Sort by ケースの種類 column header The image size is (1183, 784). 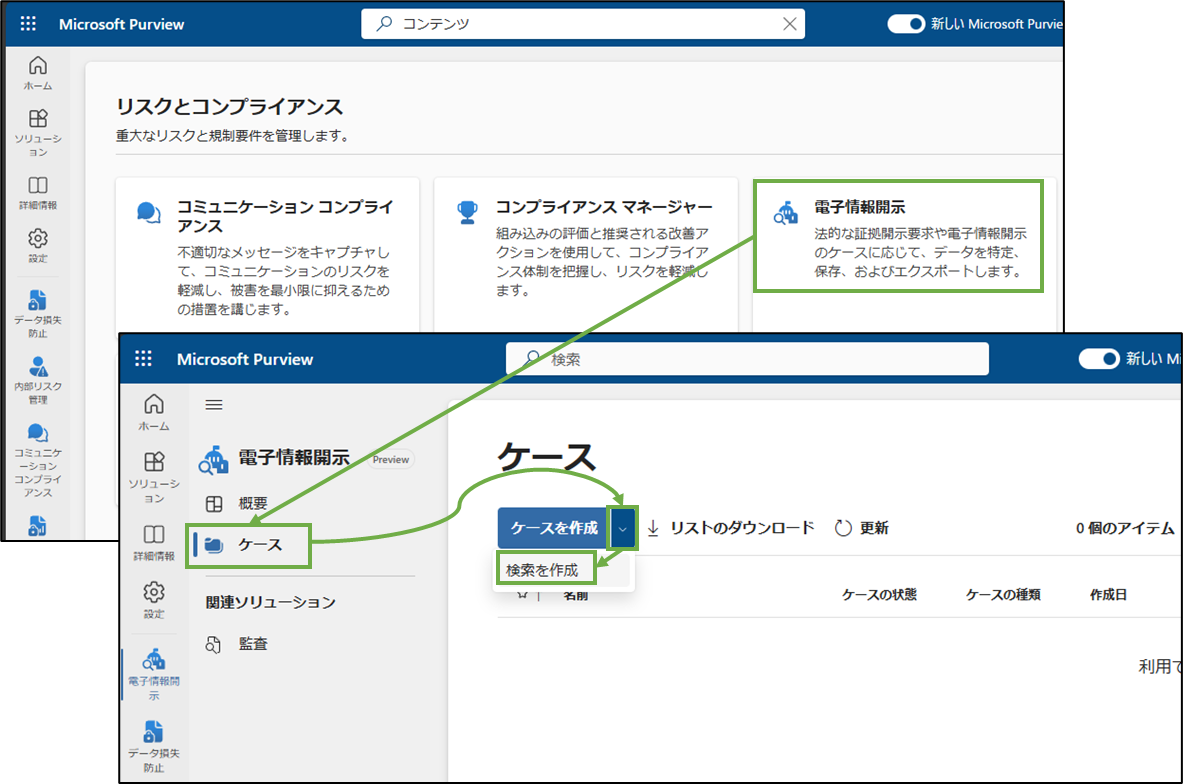point(1003,595)
